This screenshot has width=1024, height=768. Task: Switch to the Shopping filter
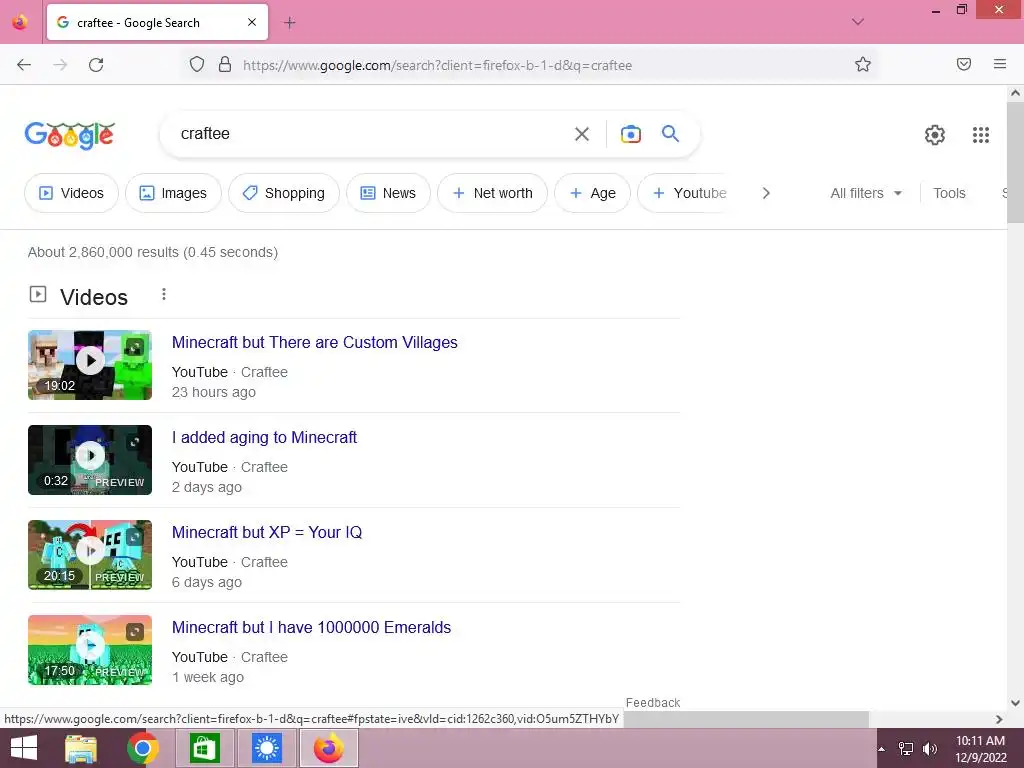click(283, 193)
